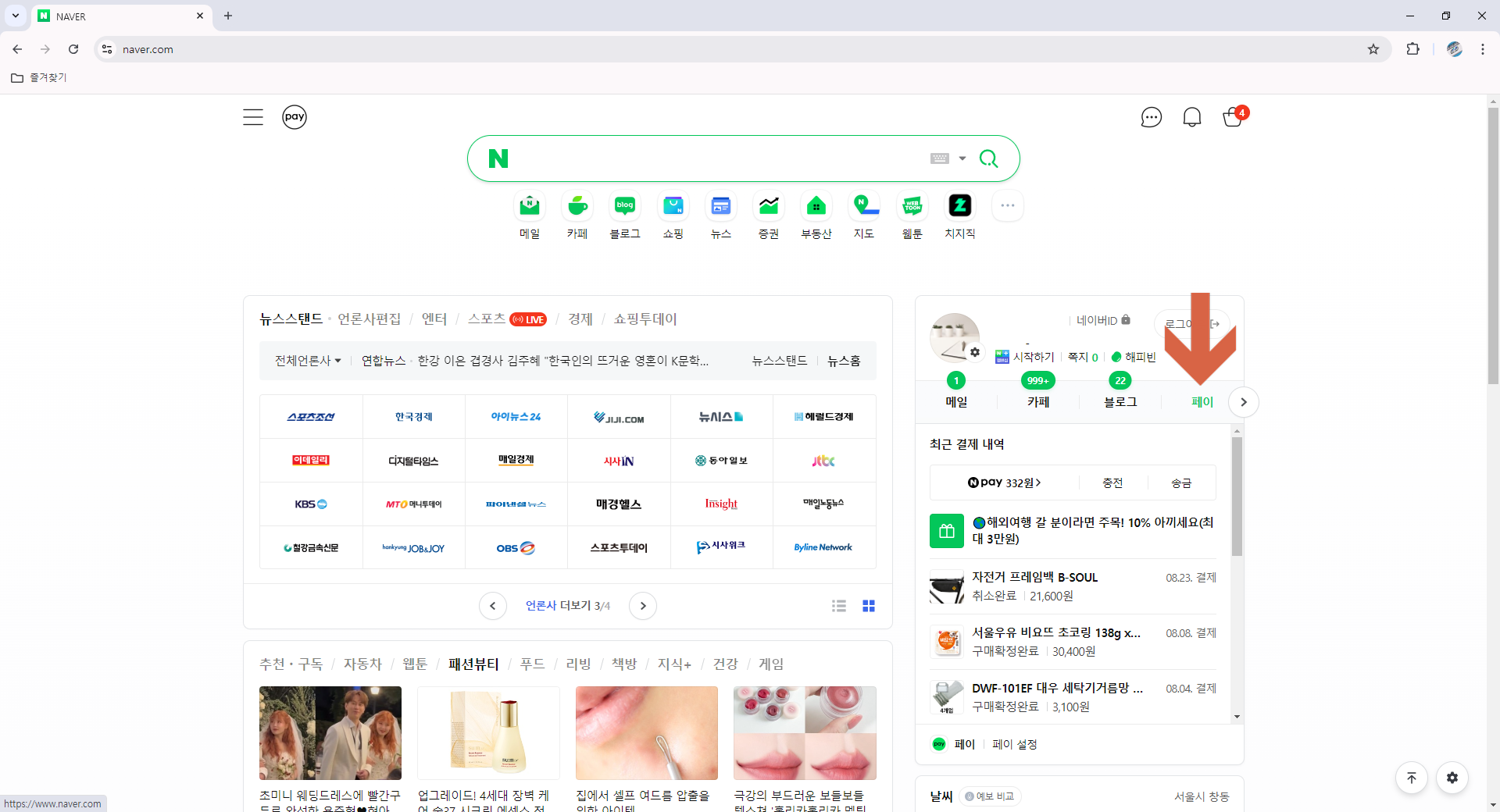
Task: Open the 카페 shortcut icon
Action: pos(577,206)
